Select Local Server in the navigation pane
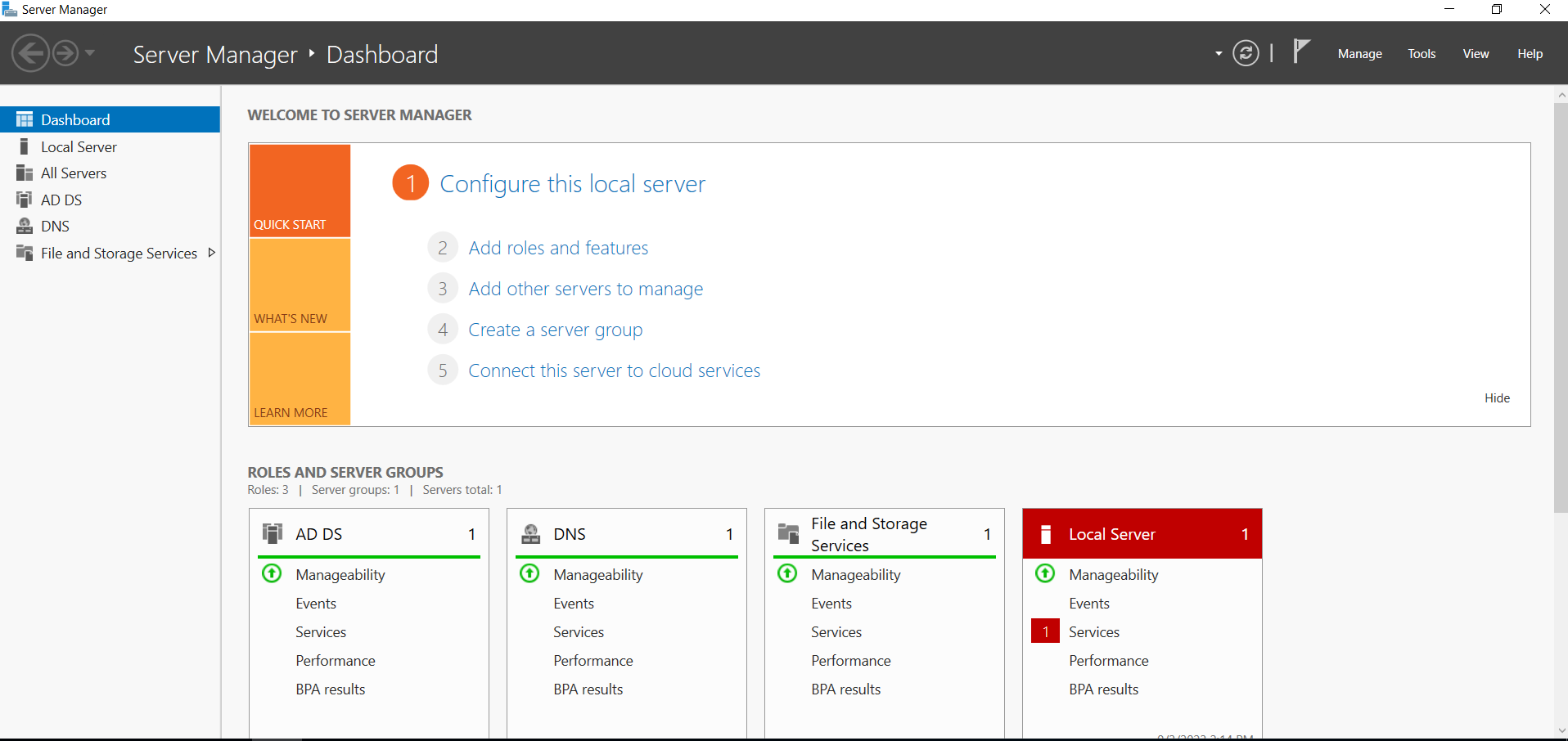 coord(110,146)
